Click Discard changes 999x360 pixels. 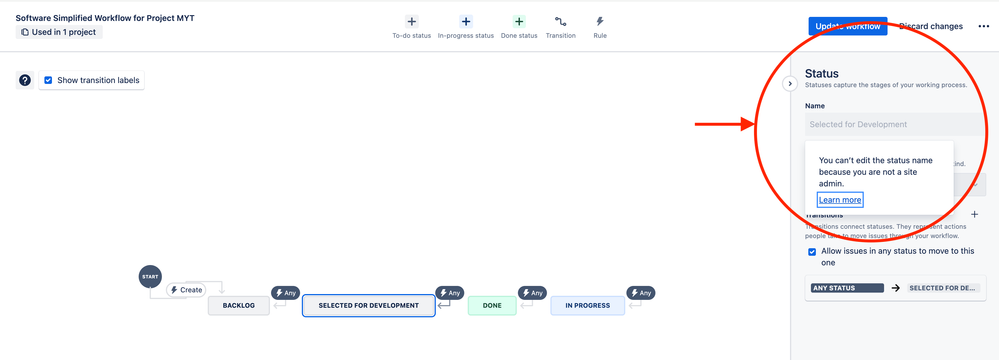click(931, 26)
